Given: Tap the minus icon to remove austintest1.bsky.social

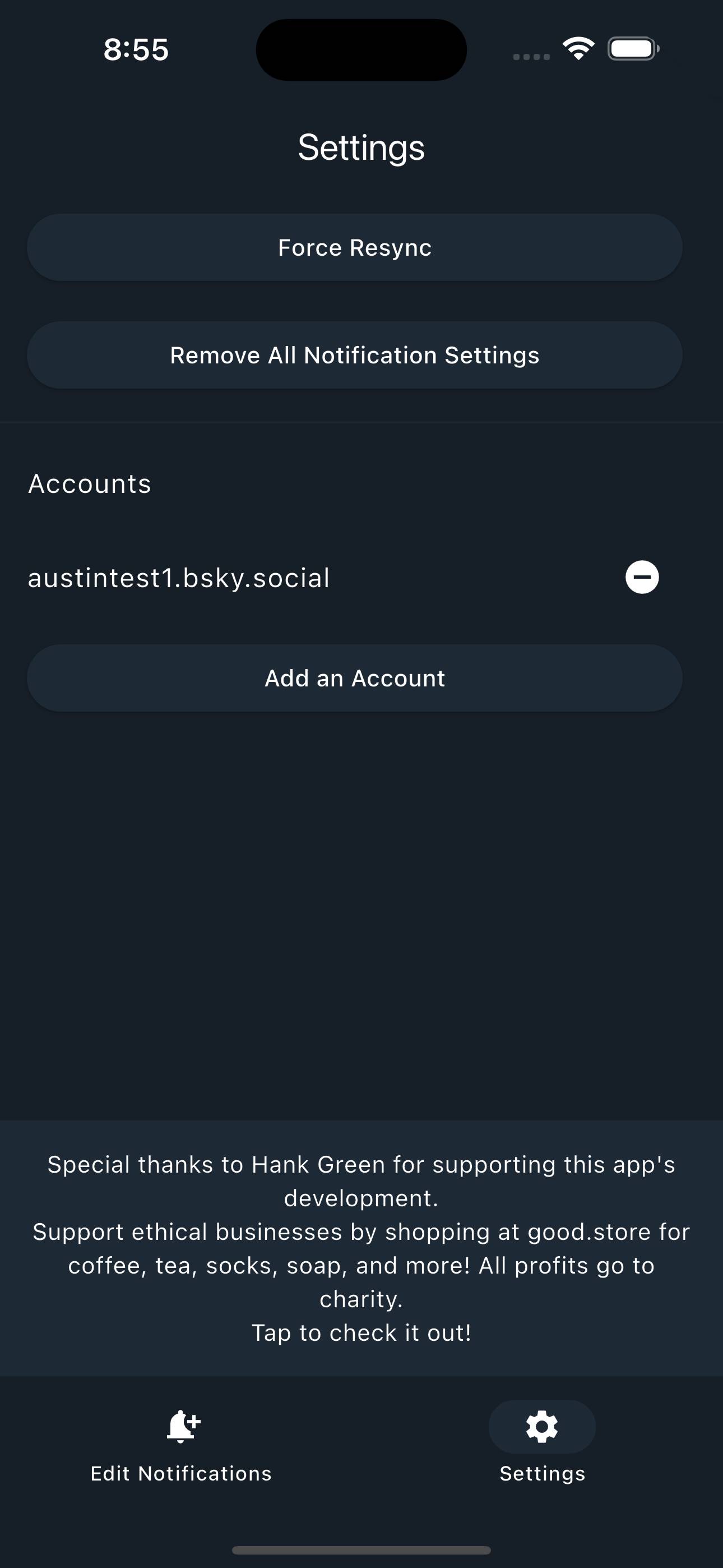Looking at the screenshot, I should 643,577.
